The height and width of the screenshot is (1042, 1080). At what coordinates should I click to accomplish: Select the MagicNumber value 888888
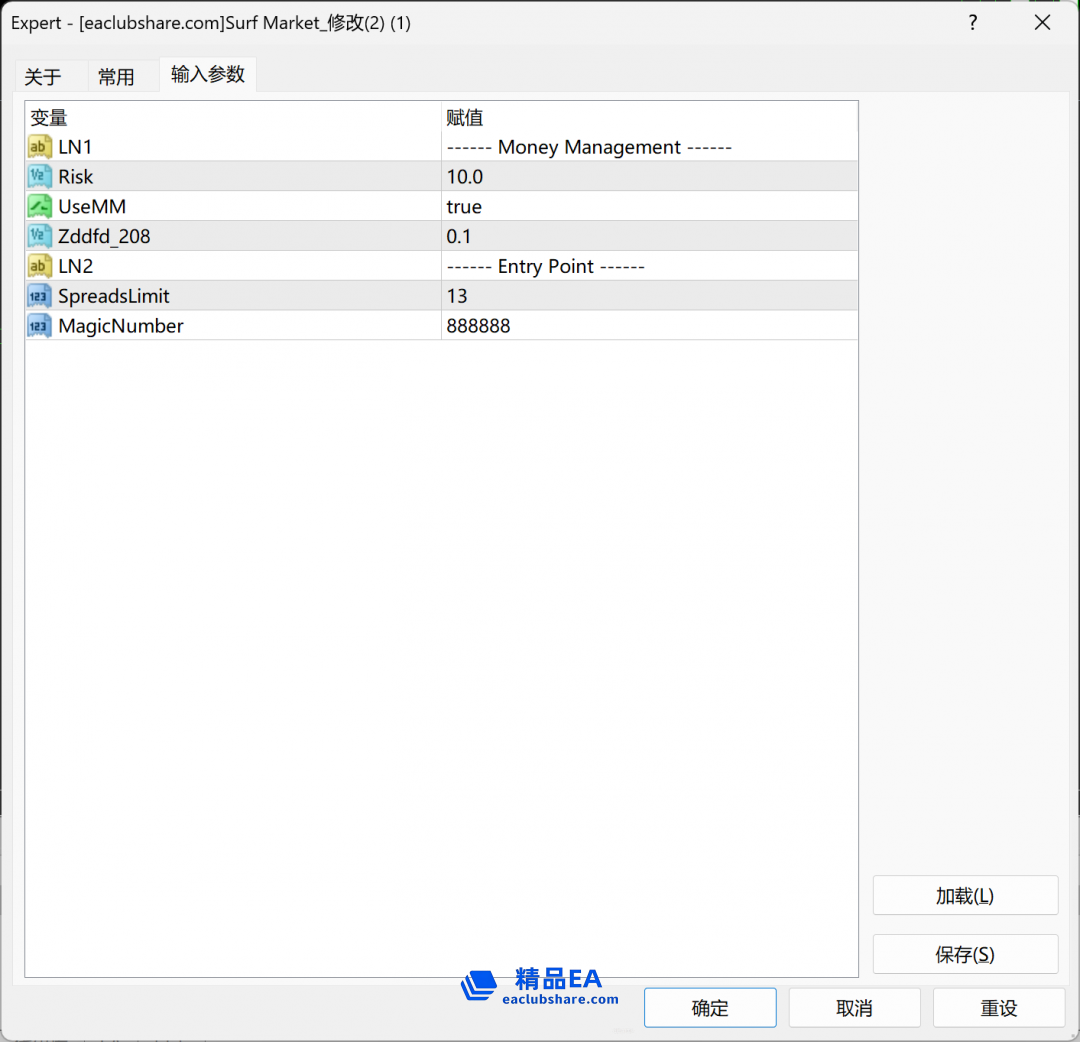point(648,326)
